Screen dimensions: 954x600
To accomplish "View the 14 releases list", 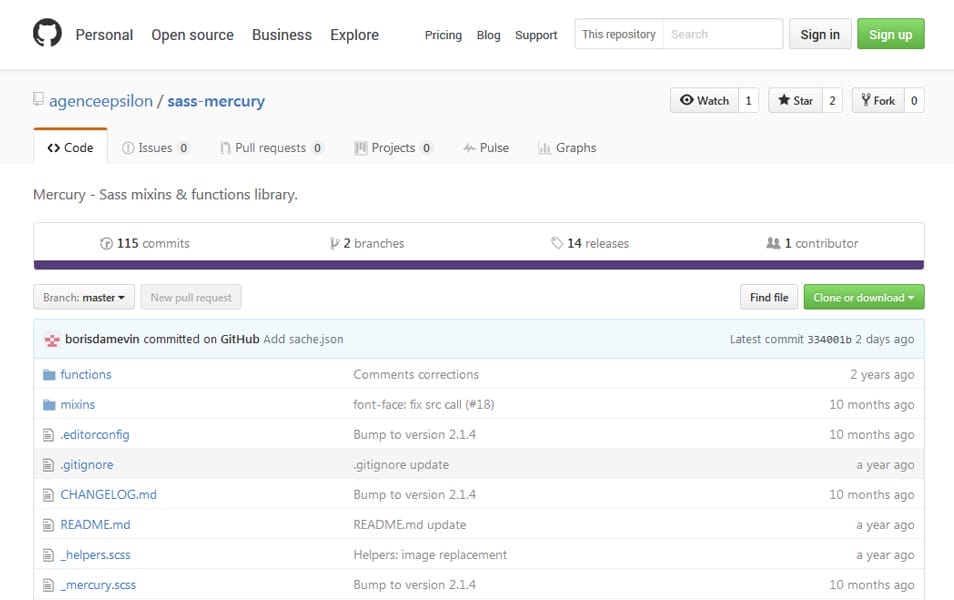I will [x=590, y=243].
